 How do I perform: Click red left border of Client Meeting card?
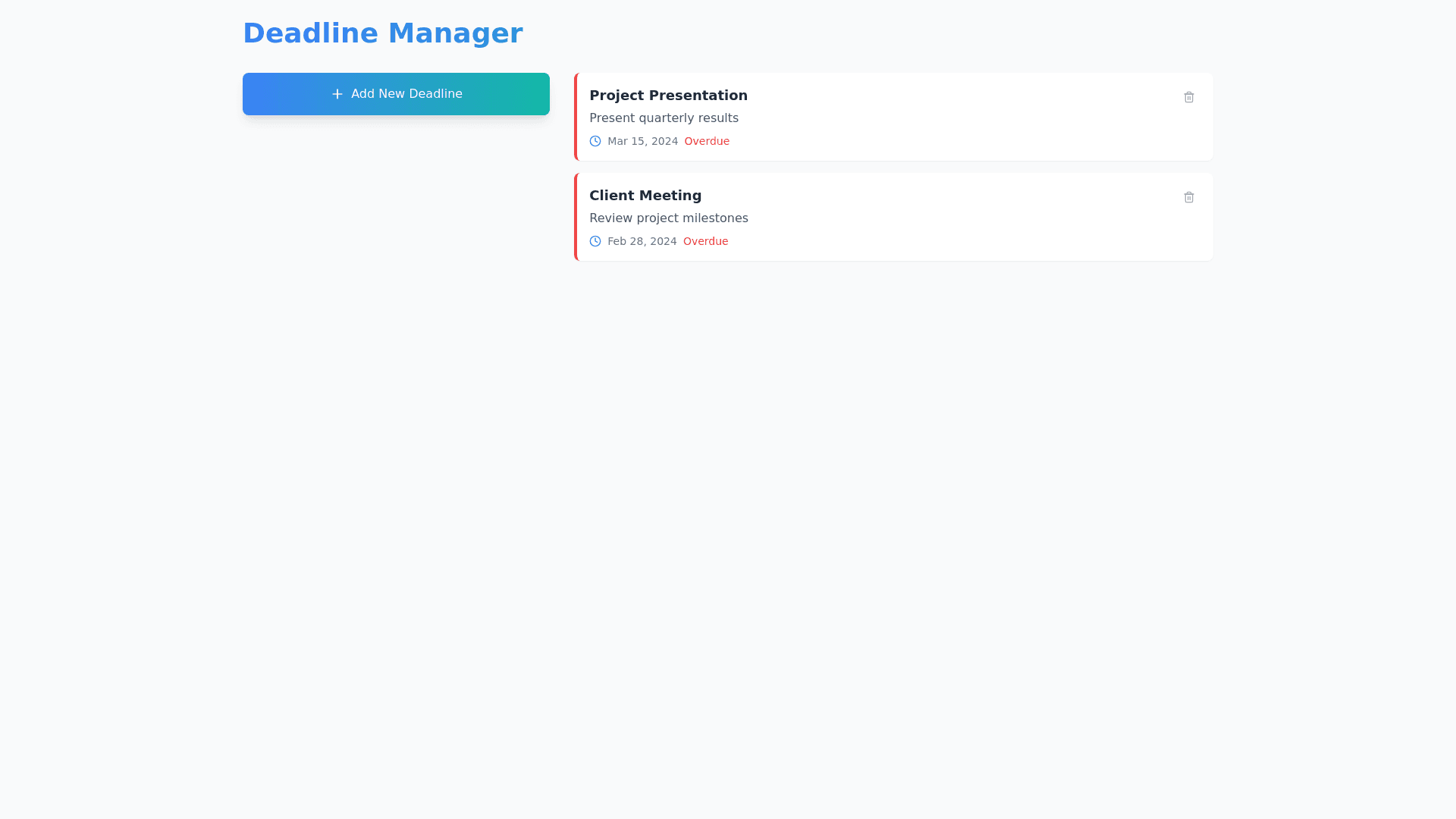pos(576,217)
